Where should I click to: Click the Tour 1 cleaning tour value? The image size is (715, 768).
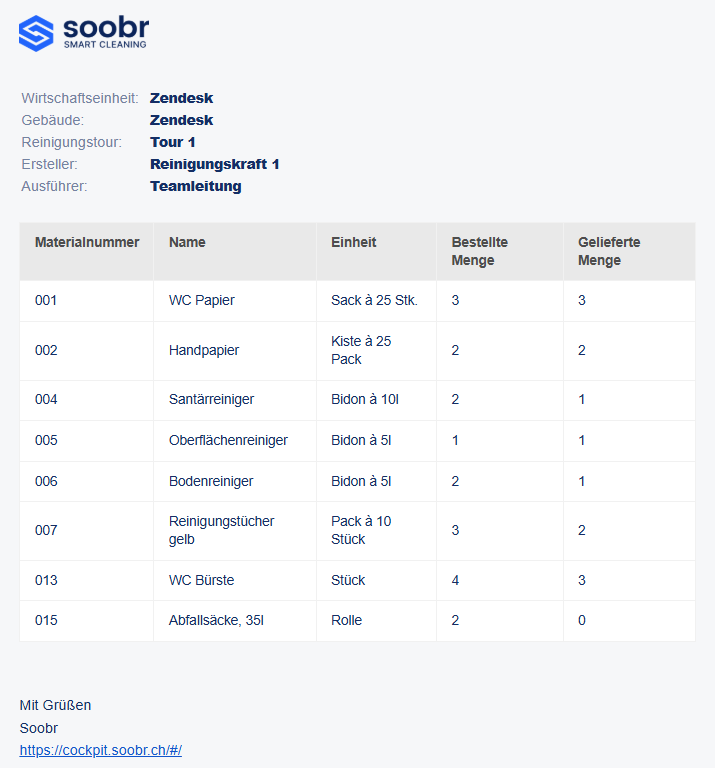click(172, 142)
